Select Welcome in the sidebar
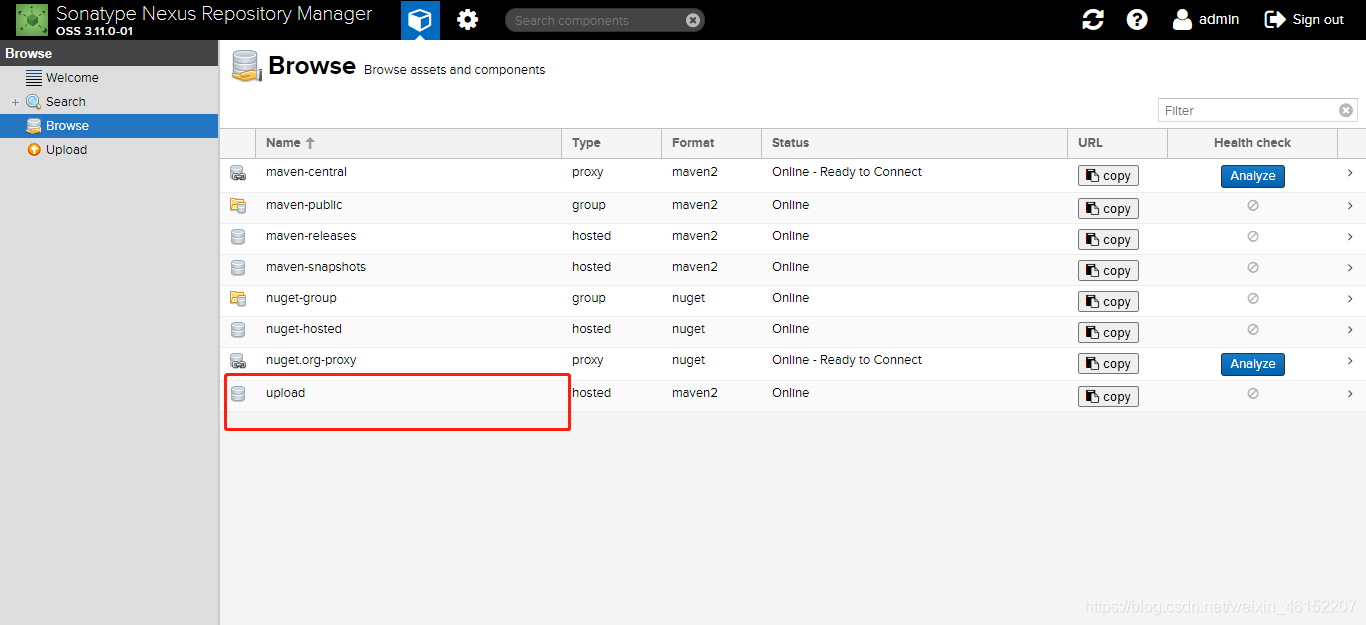The height and width of the screenshot is (625, 1366). click(x=109, y=78)
